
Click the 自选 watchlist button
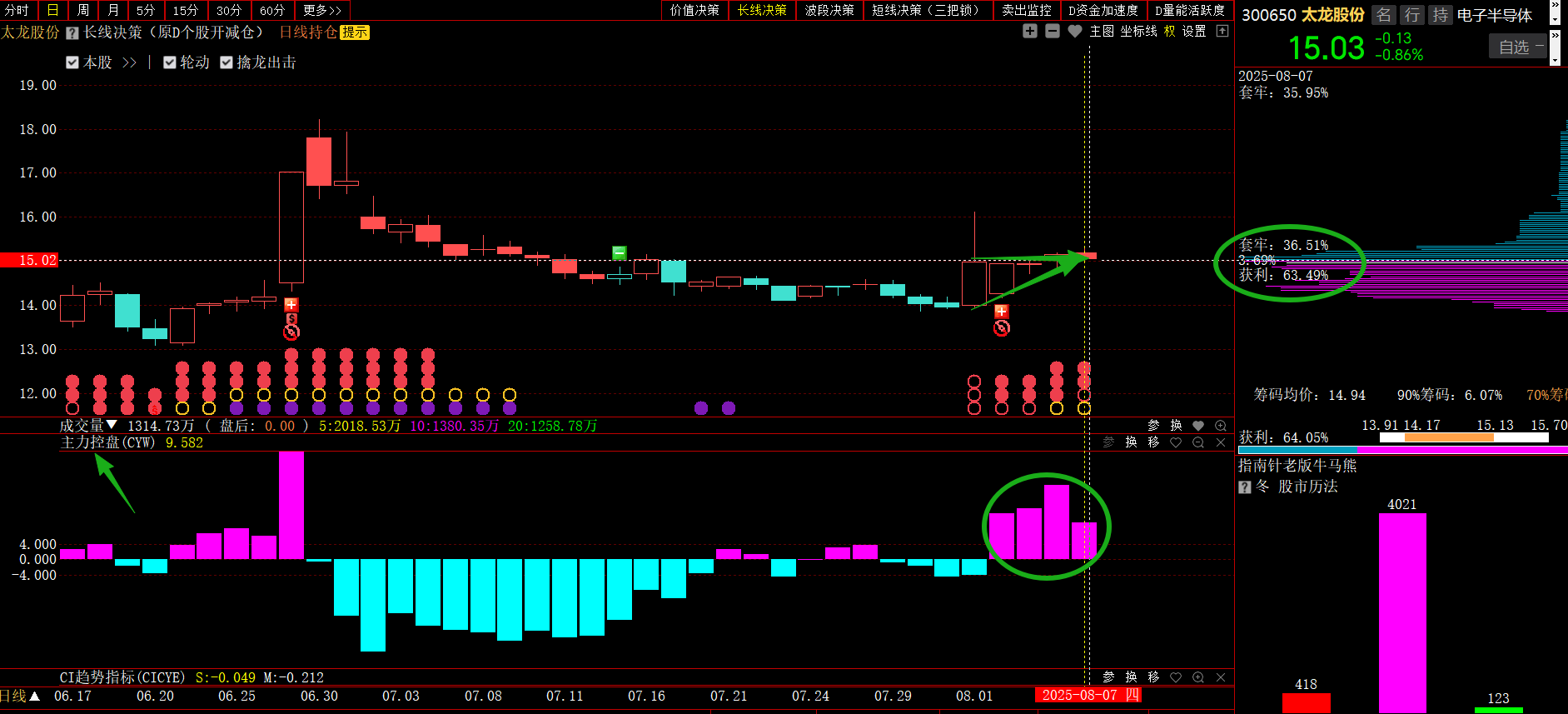pos(1517,47)
